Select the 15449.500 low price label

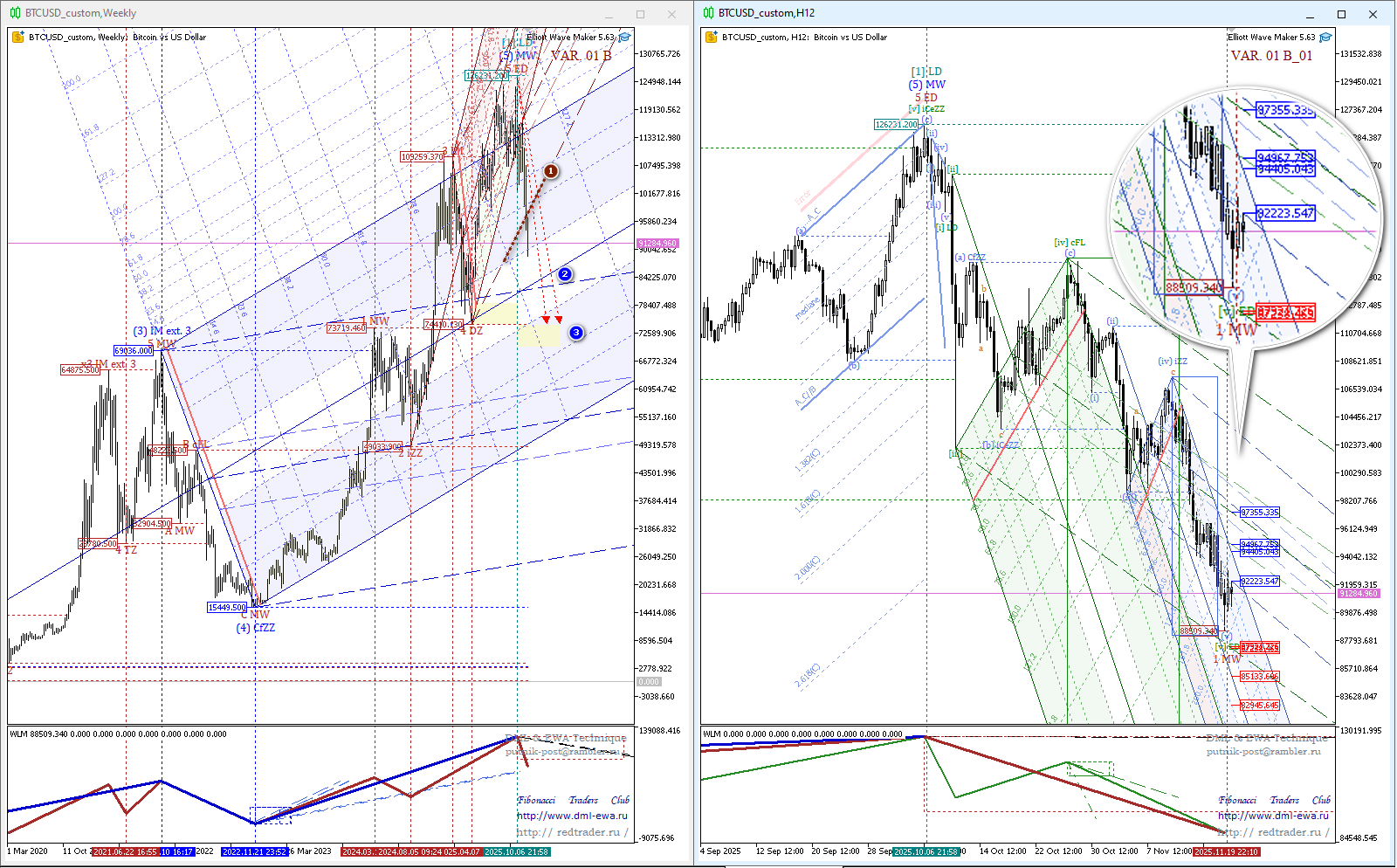tap(227, 608)
